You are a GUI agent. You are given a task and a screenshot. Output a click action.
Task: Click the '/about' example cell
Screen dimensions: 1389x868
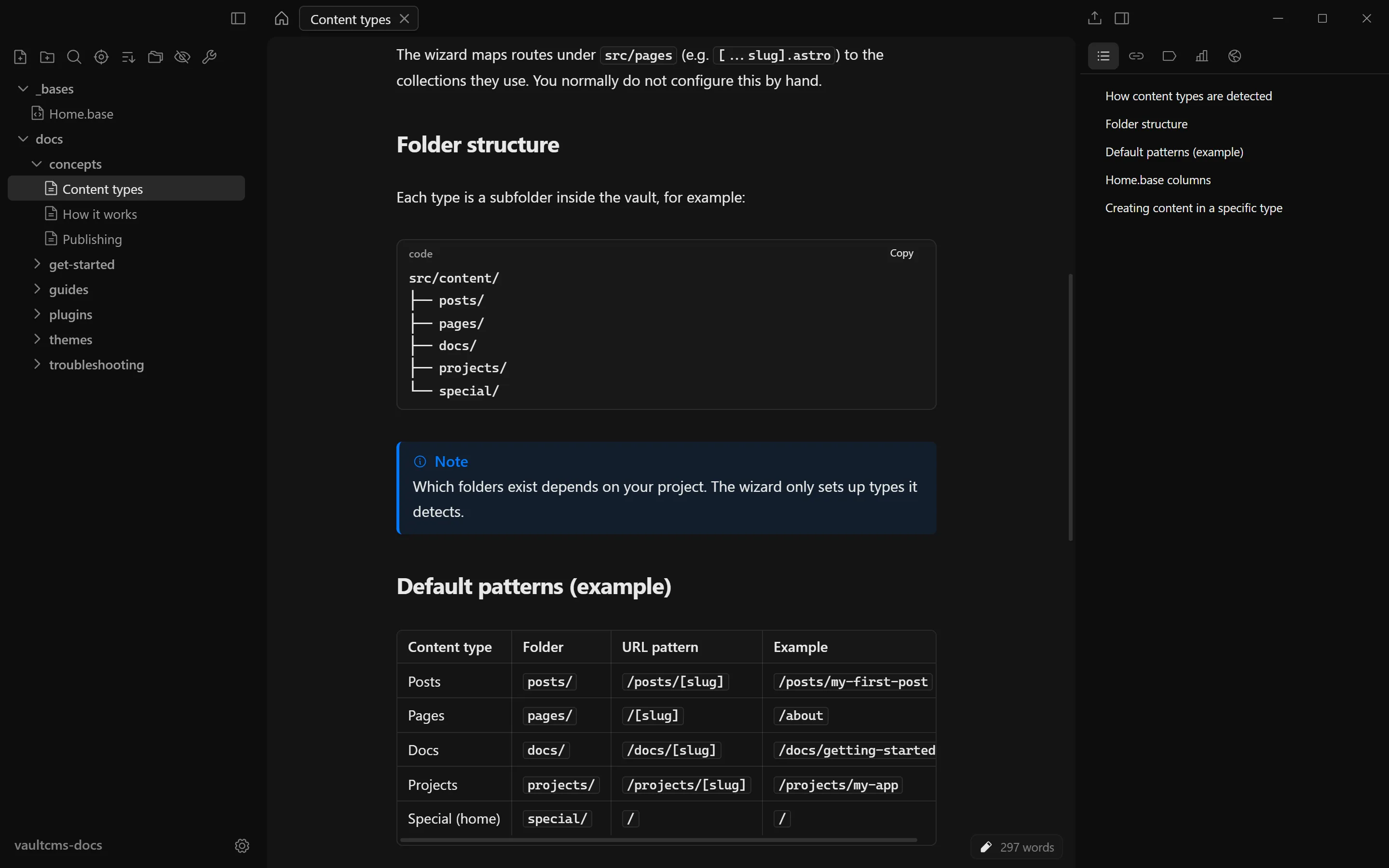(801, 715)
